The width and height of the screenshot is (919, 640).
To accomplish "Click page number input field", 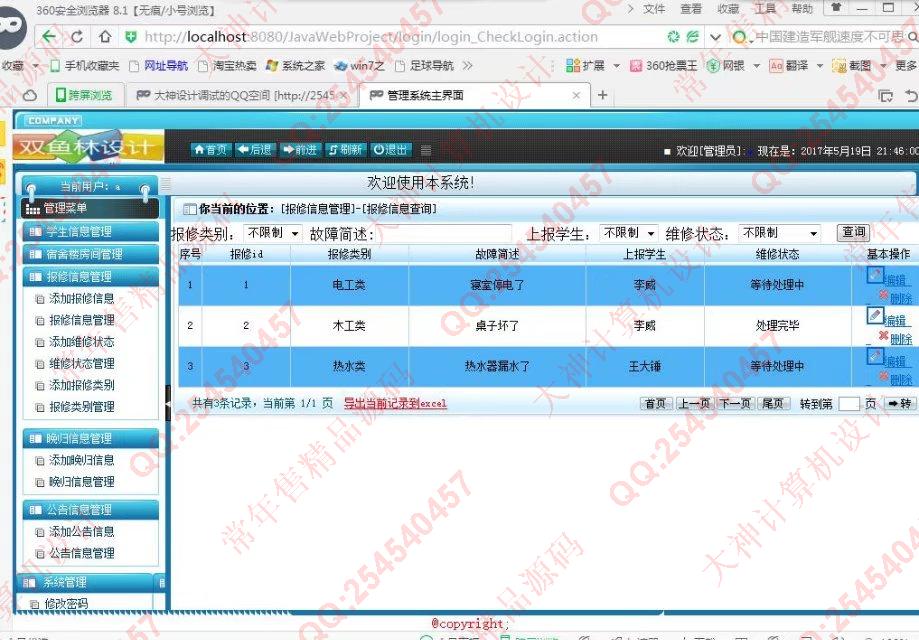I will point(848,403).
